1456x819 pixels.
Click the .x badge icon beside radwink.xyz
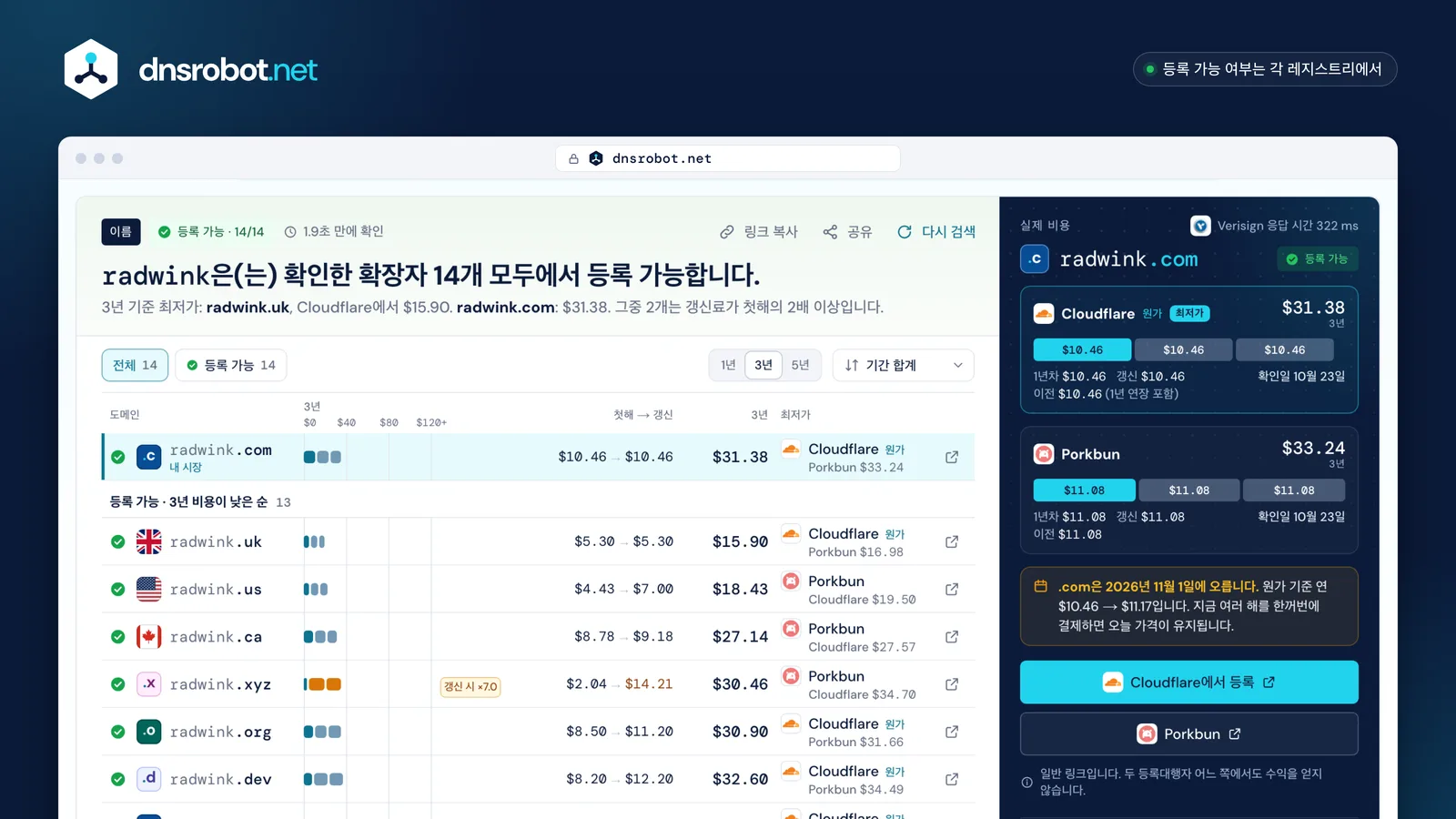149,683
